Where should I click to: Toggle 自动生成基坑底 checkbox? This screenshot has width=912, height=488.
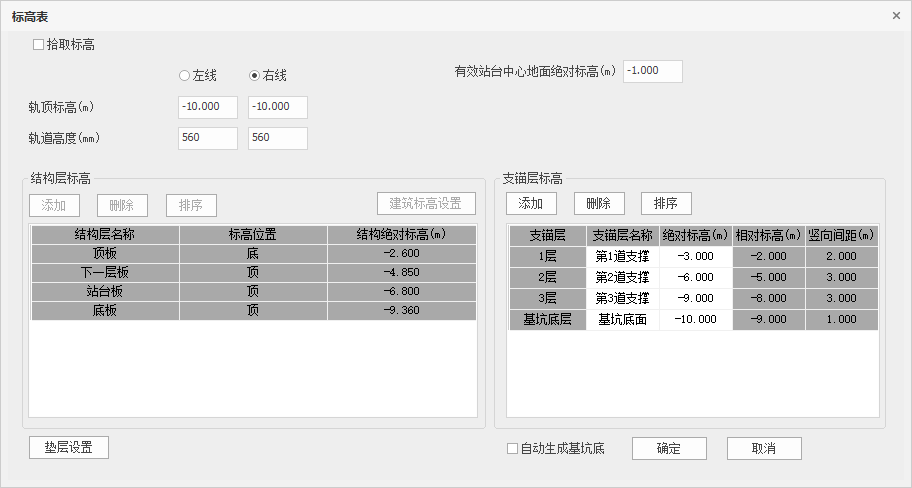[x=513, y=449]
